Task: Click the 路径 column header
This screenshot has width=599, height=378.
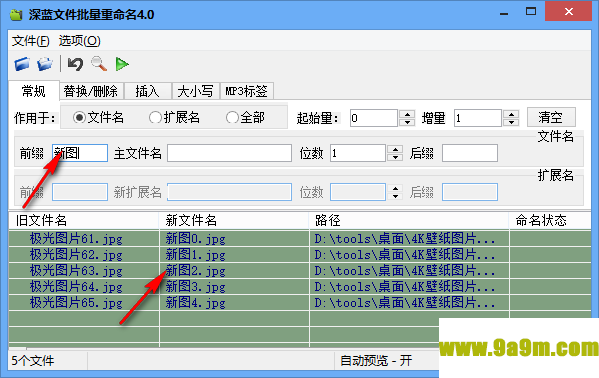Action: (409, 220)
